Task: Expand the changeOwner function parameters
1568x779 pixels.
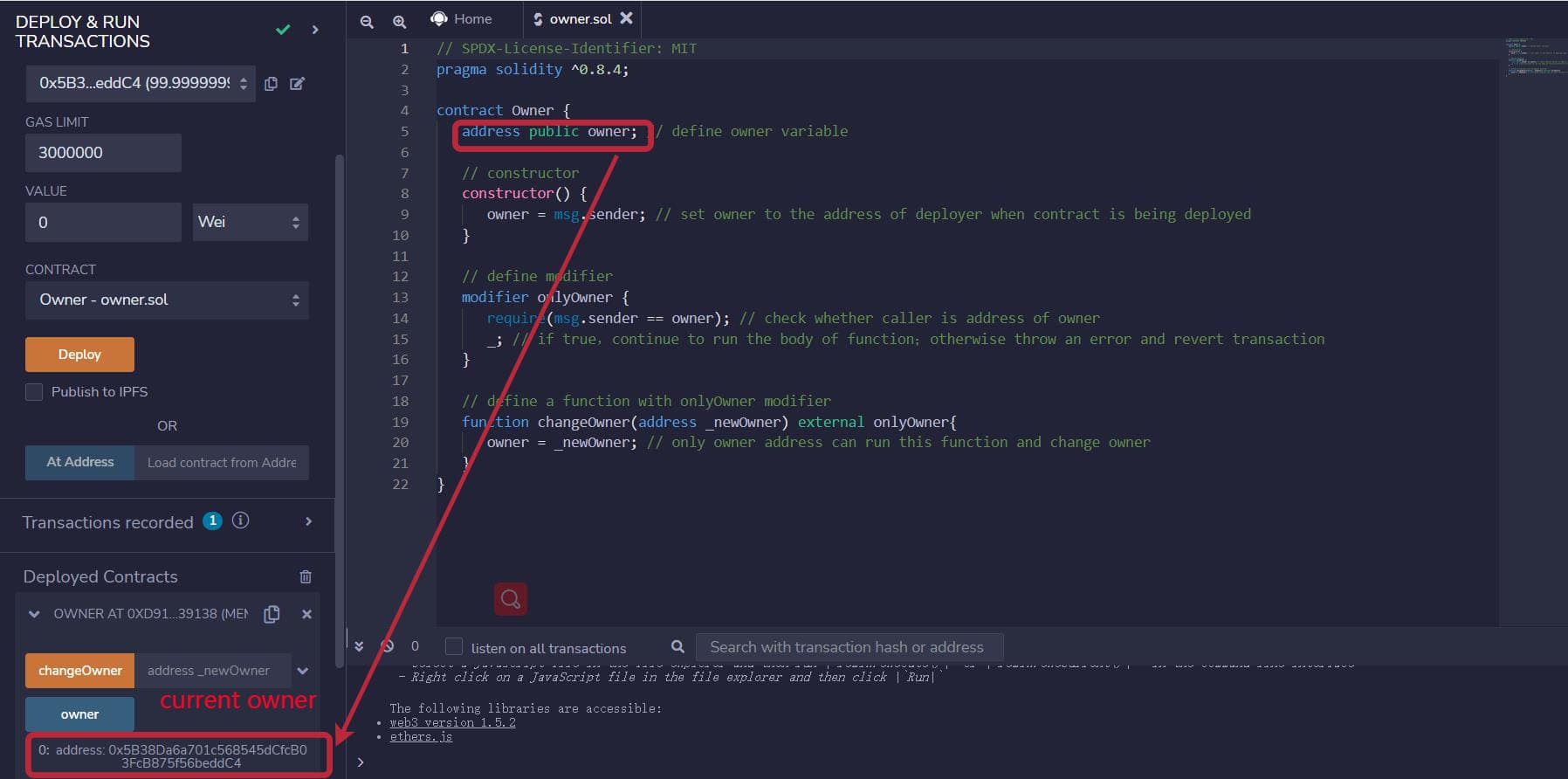Action: 303,671
